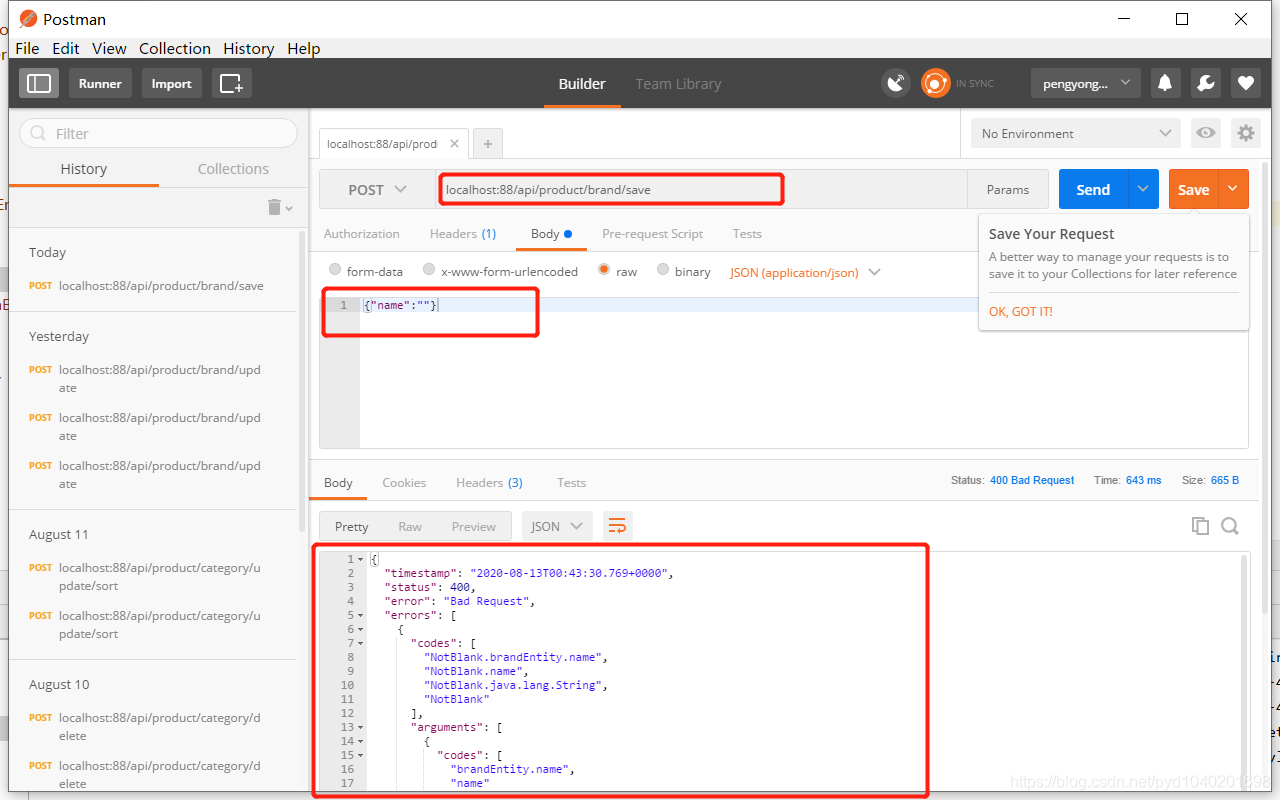
Task: Switch response view to Raw
Action: pyautogui.click(x=410, y=526)
